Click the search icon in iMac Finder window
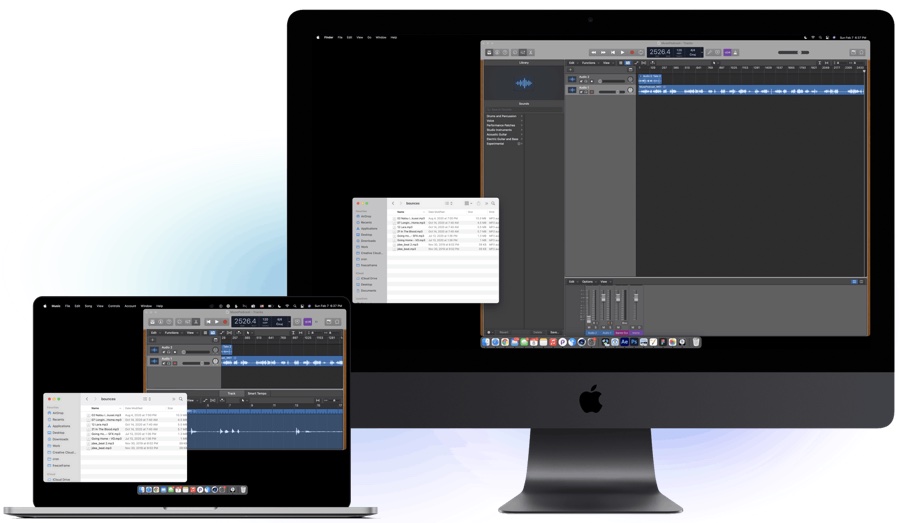The image size is (900, 523). [493, 203]
